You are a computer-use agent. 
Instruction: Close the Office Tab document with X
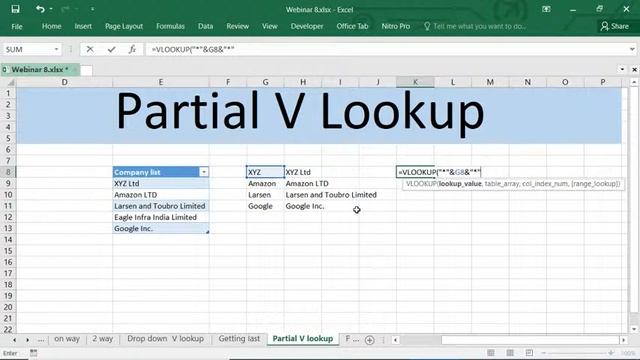pyautogui.click(x=634, y=70)
